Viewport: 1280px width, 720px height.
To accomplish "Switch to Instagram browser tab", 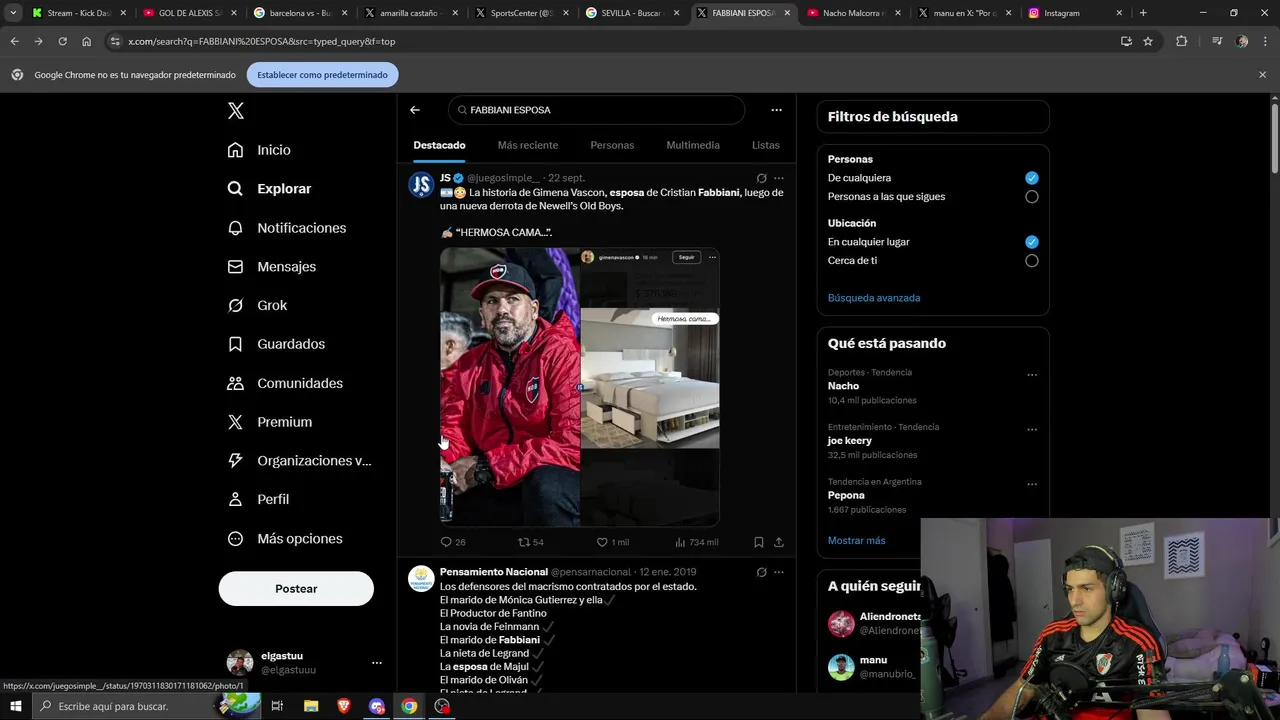I will tap(1074, 13).
